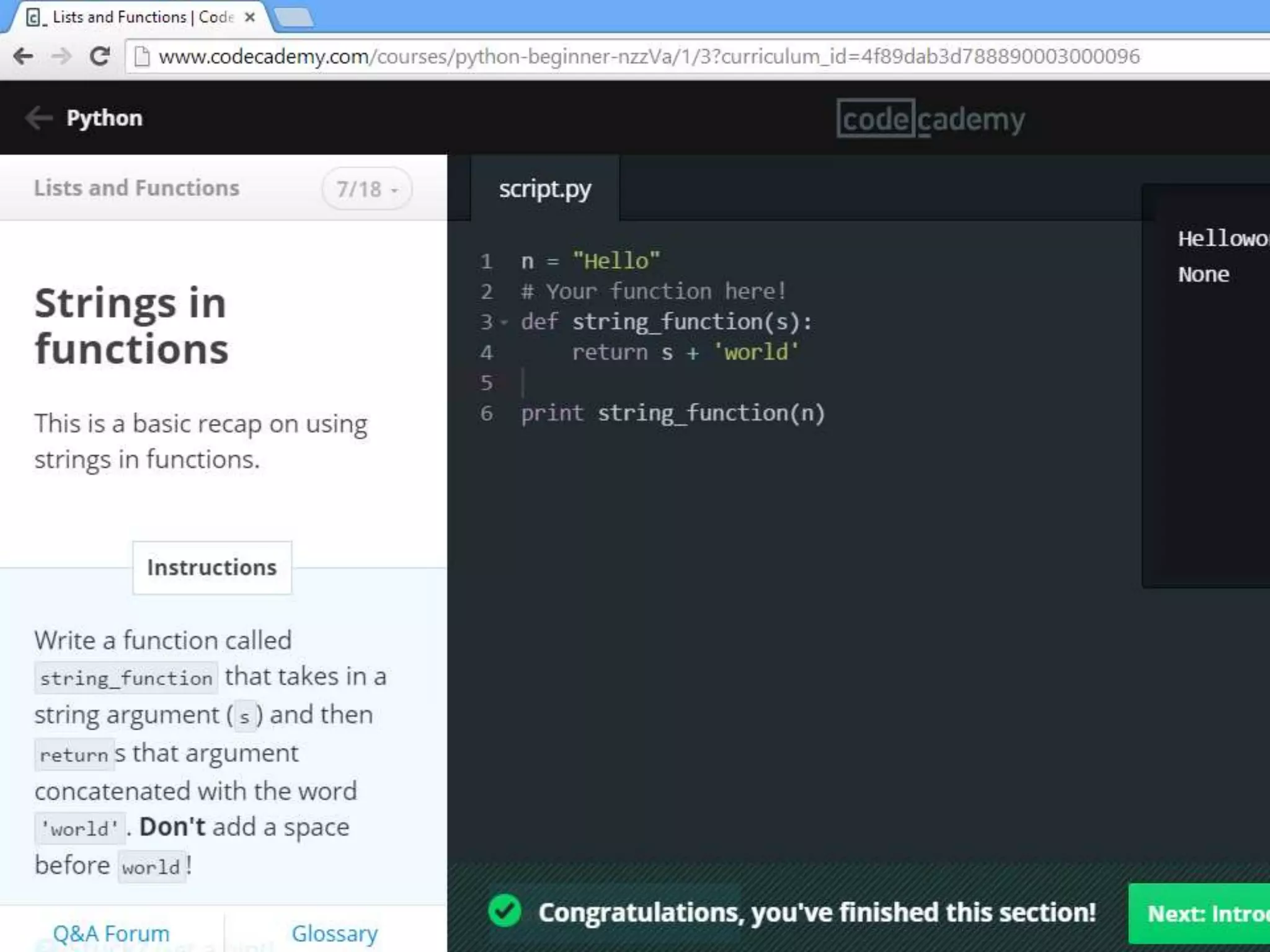The width and height of the screenshot is (1270, 952).
Task: Click the return statement on line 4
Action: [x=685, y=352]
